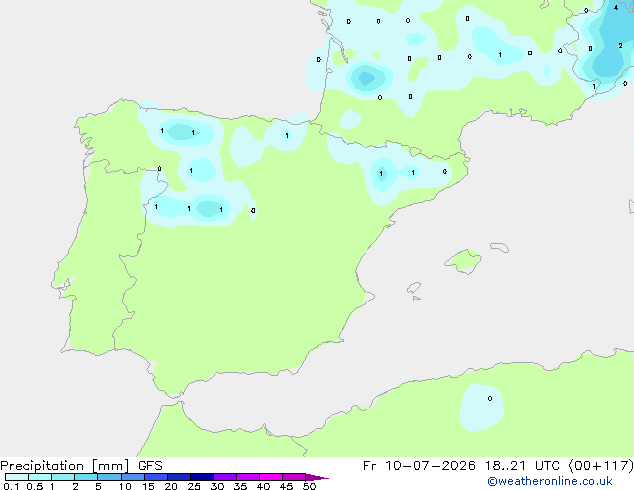Viewport: 634px width, 490px height.
Task: Click the legend value "35"
Action: coord(240,486)
